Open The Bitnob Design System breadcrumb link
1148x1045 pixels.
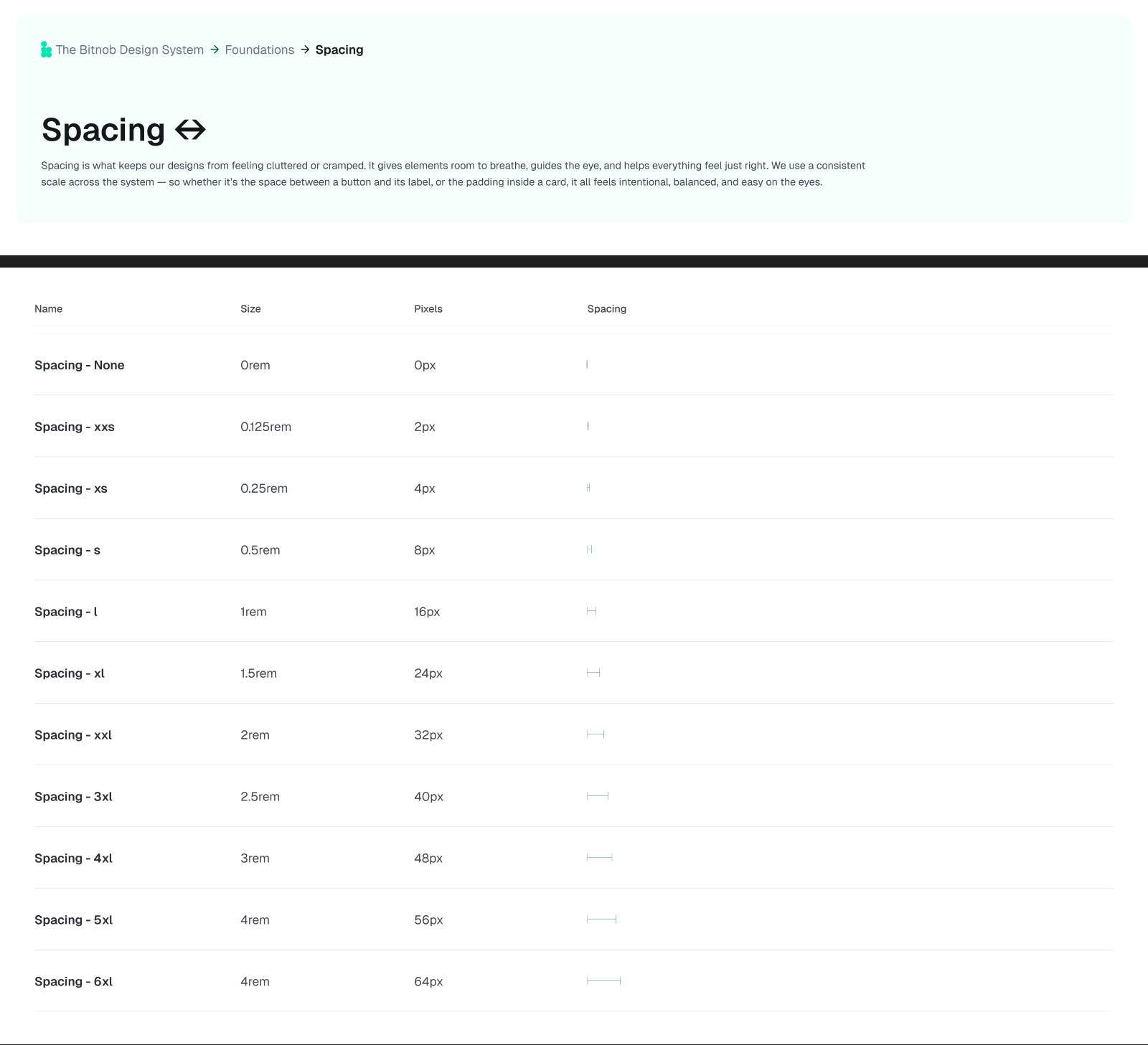130,49
